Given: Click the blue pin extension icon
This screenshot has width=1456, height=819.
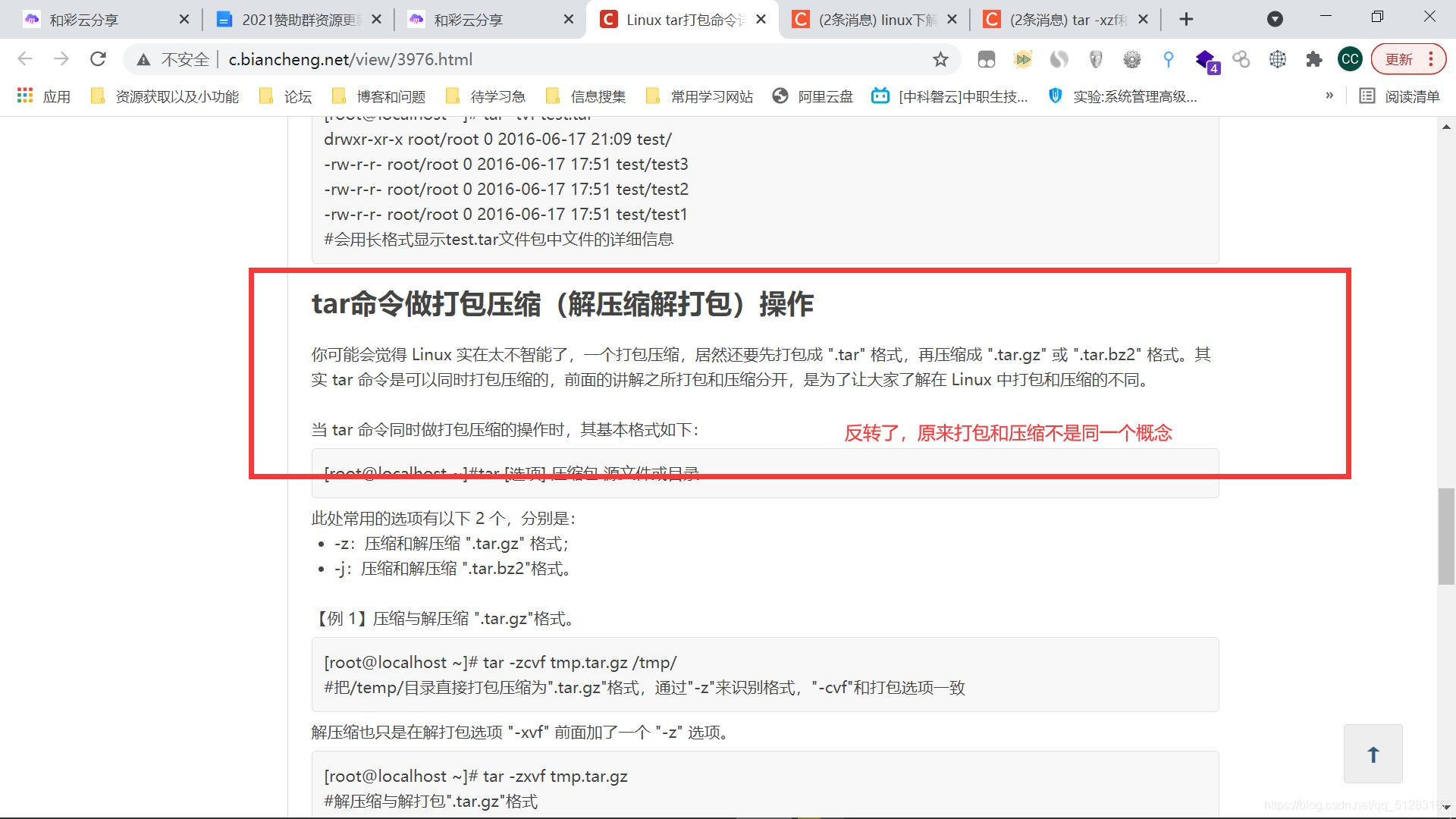Looking at the screenshot, I should point(1169,59).
